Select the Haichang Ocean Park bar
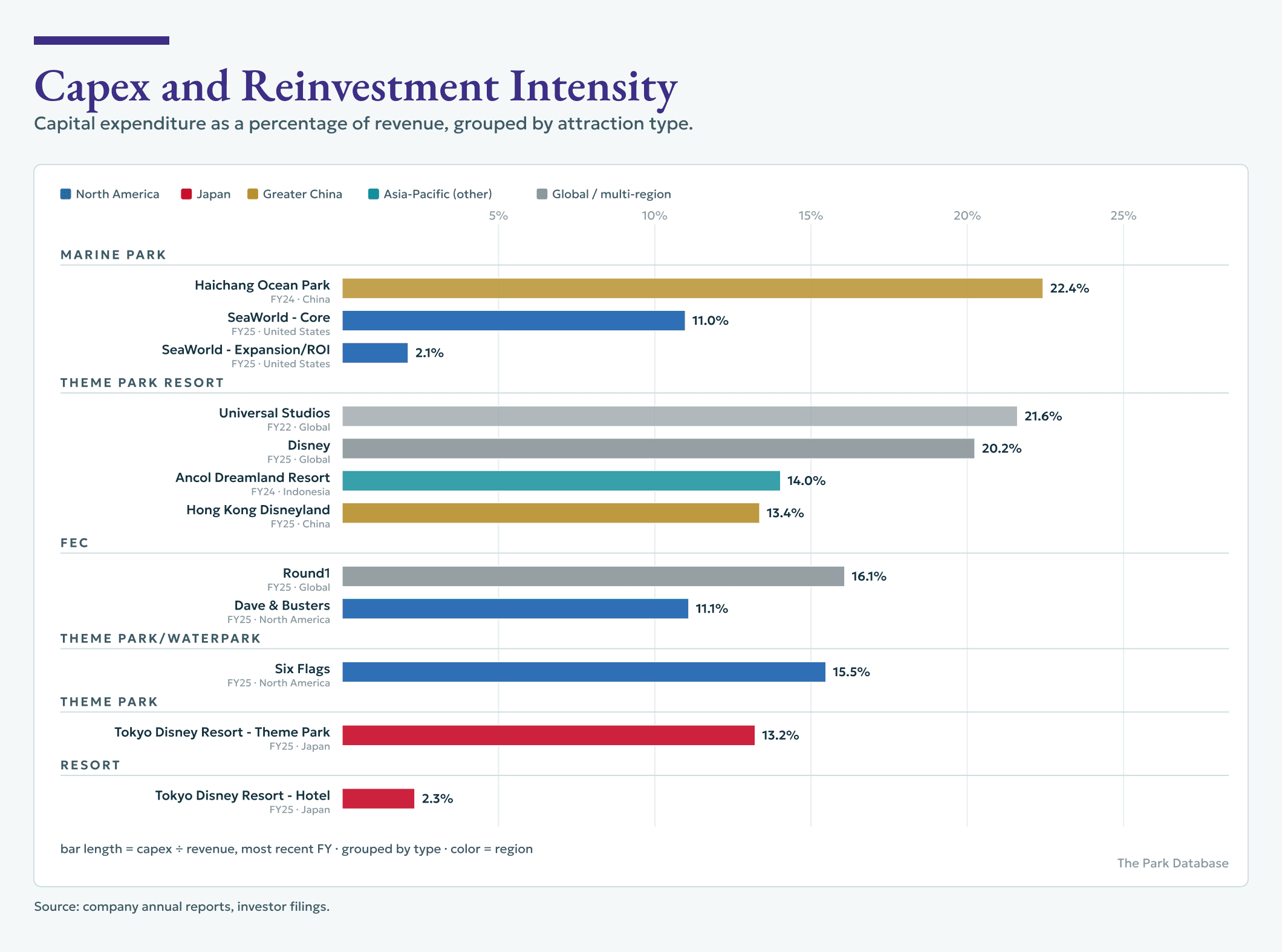 click(x=692, y=289)
